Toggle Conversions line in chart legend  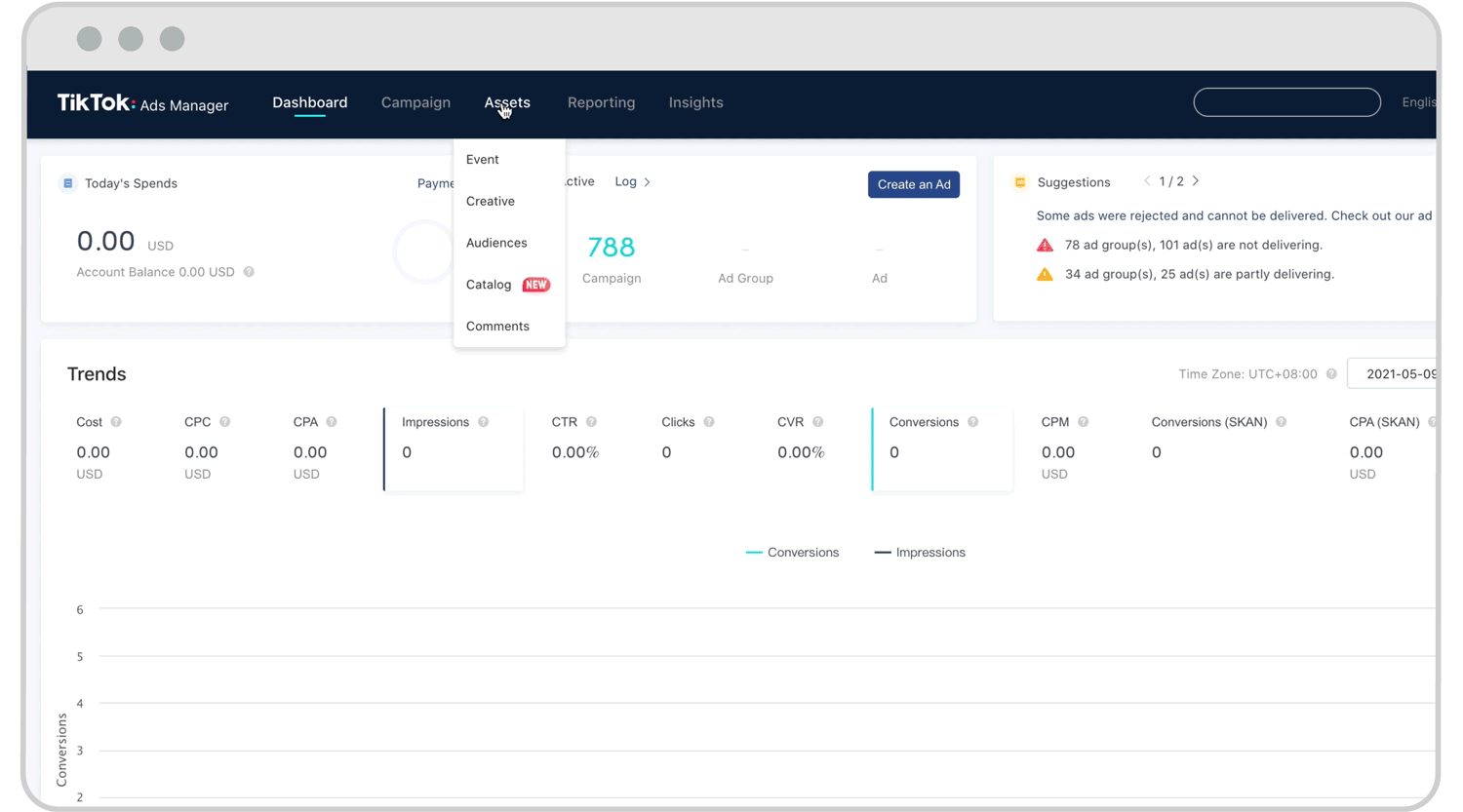pos(792,553)
